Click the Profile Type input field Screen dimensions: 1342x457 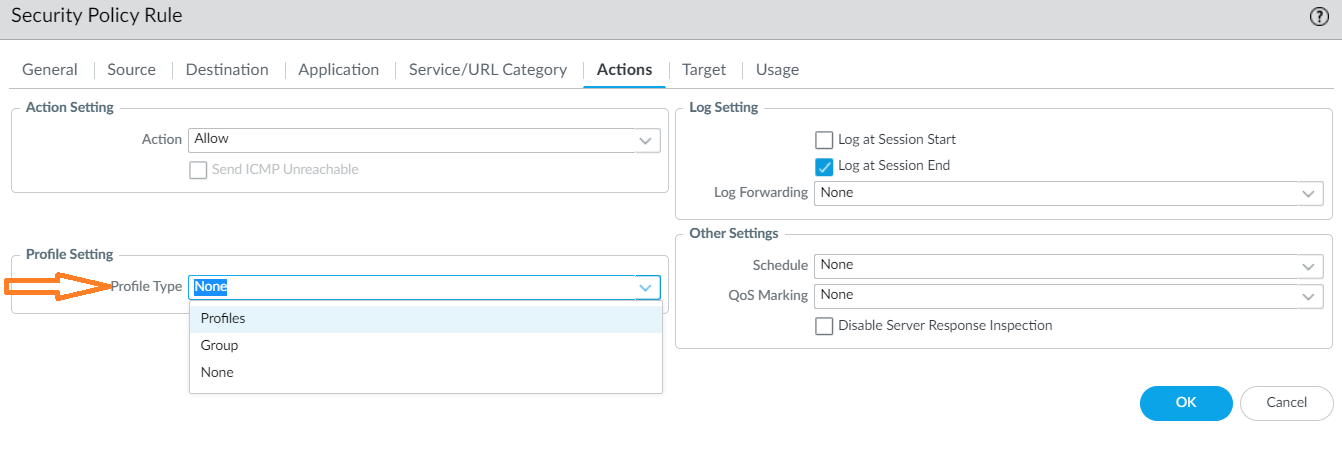[x=410, y=288]
